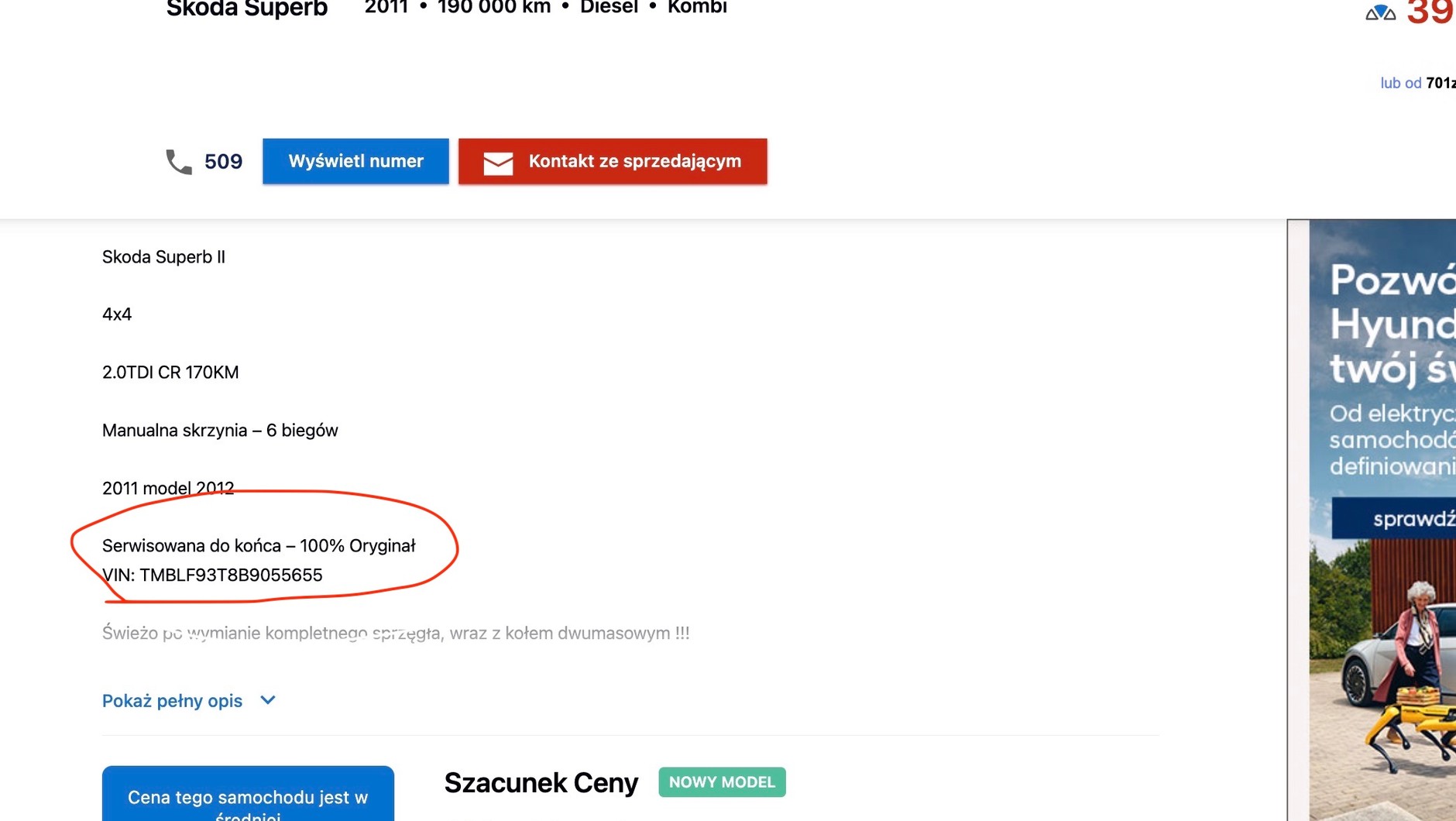Click the price comparison triangles icon
The image size is (1456, 821).
point(1380,12)
